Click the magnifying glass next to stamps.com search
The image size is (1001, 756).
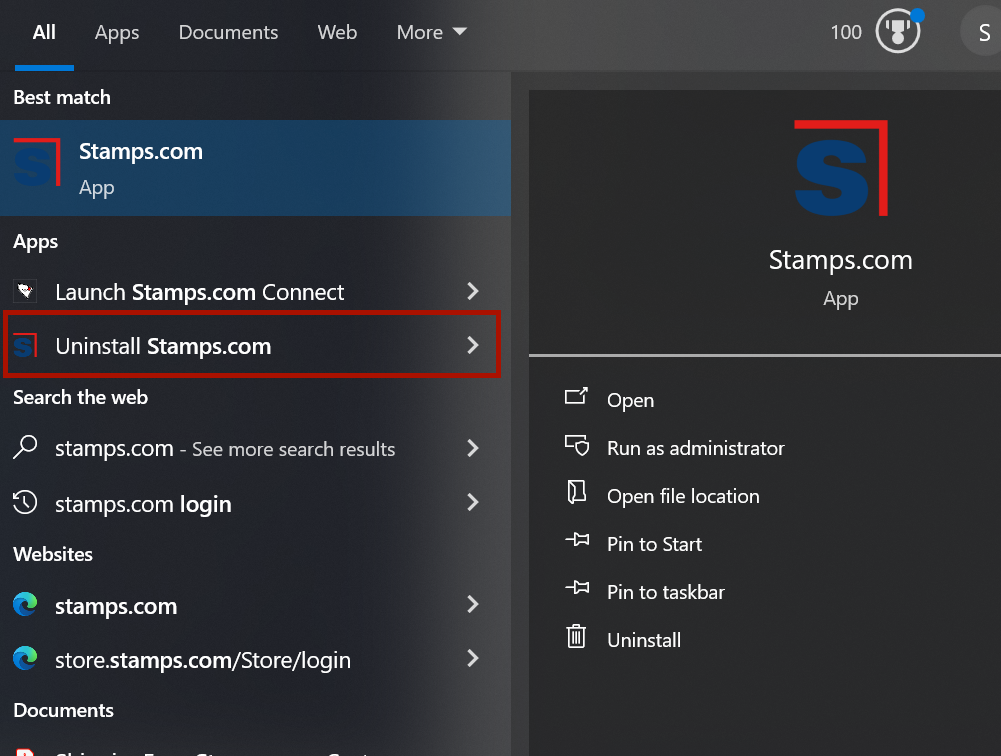[x=24, y=448]
